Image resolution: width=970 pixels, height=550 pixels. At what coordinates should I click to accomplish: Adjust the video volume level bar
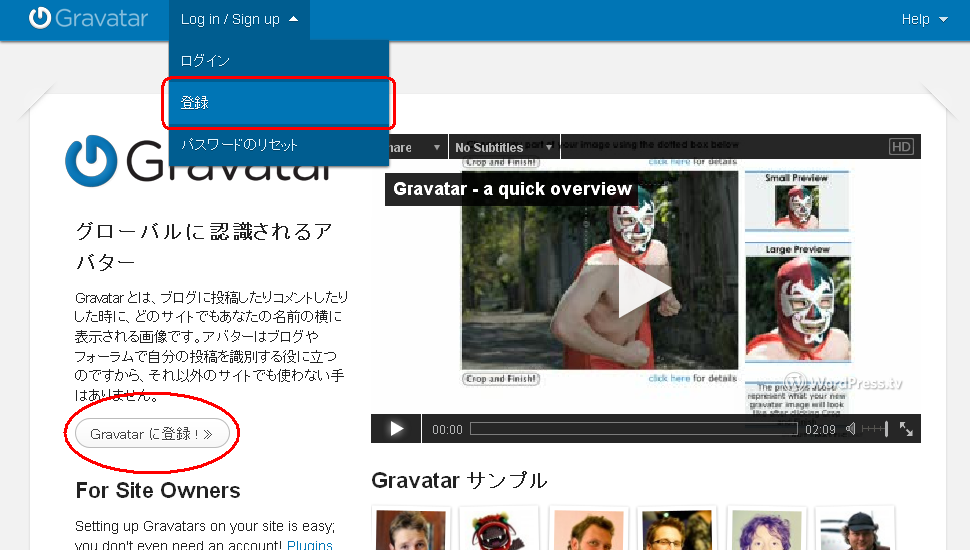[875, 429]
